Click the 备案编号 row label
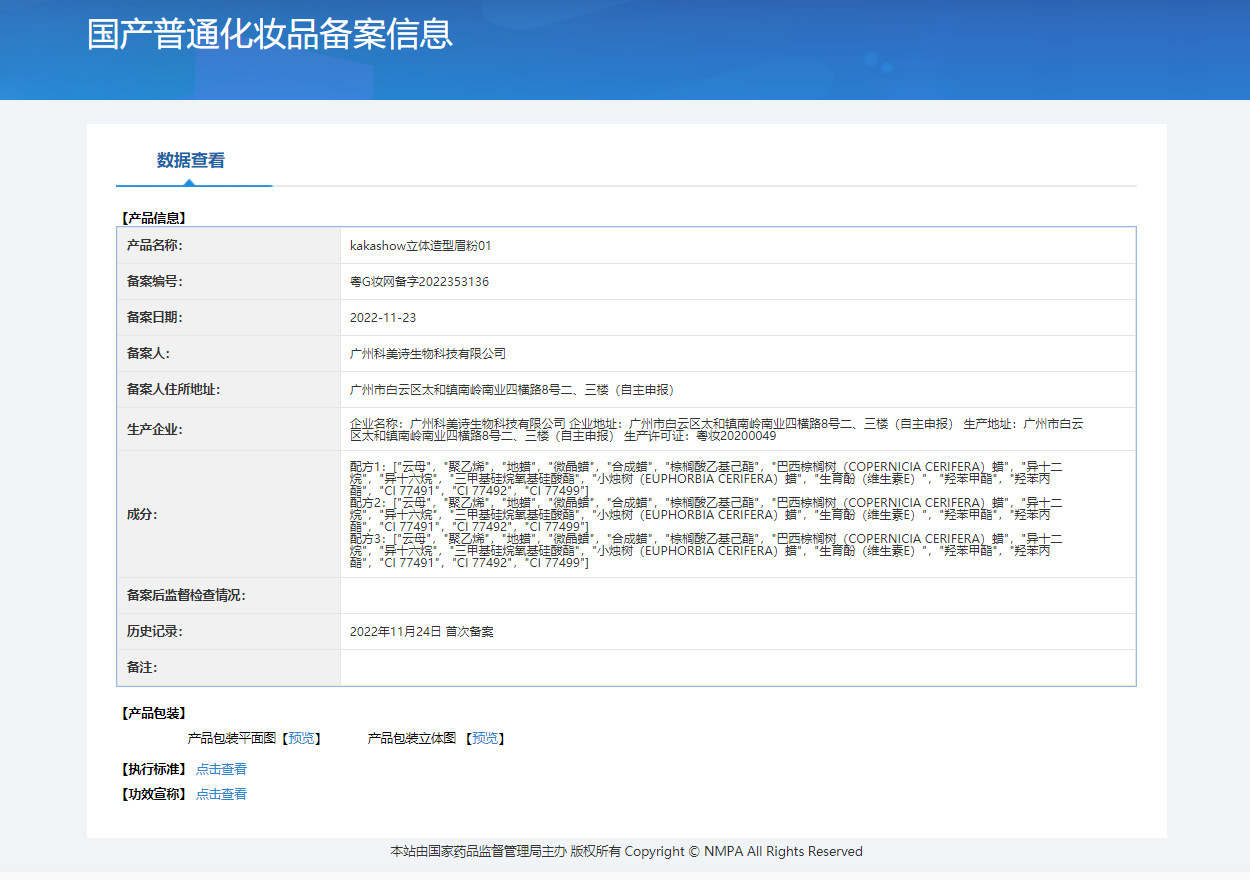Image resolution: width=1250 pixels, height=880 pixels. point(155,282)
